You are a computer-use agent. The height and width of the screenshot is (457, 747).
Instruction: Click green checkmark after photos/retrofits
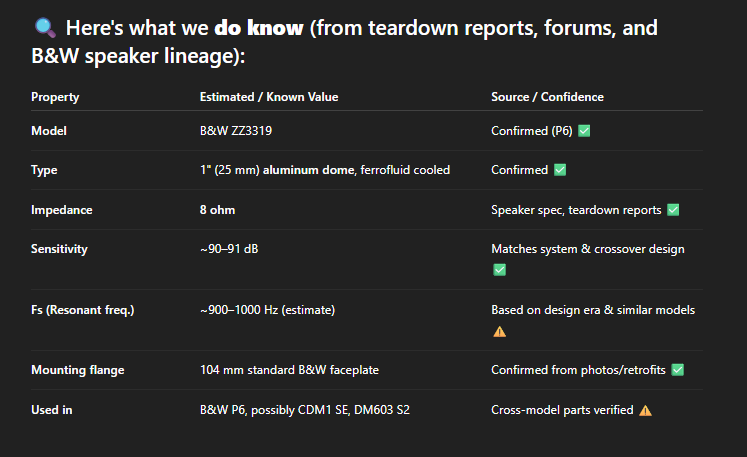click(x=677, y=370)
